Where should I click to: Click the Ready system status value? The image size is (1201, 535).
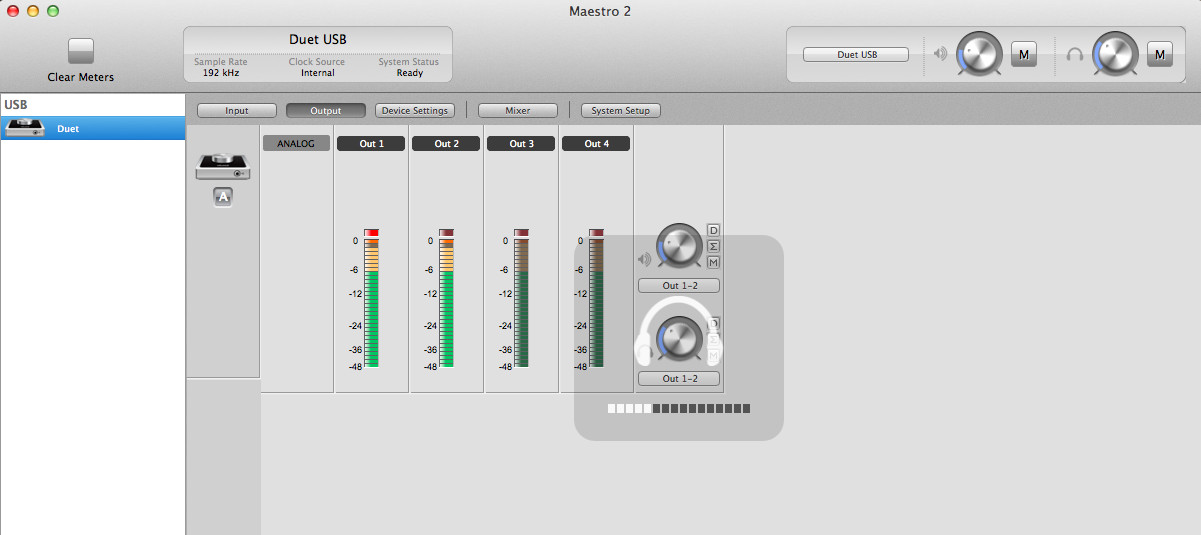tap(410, 73)
